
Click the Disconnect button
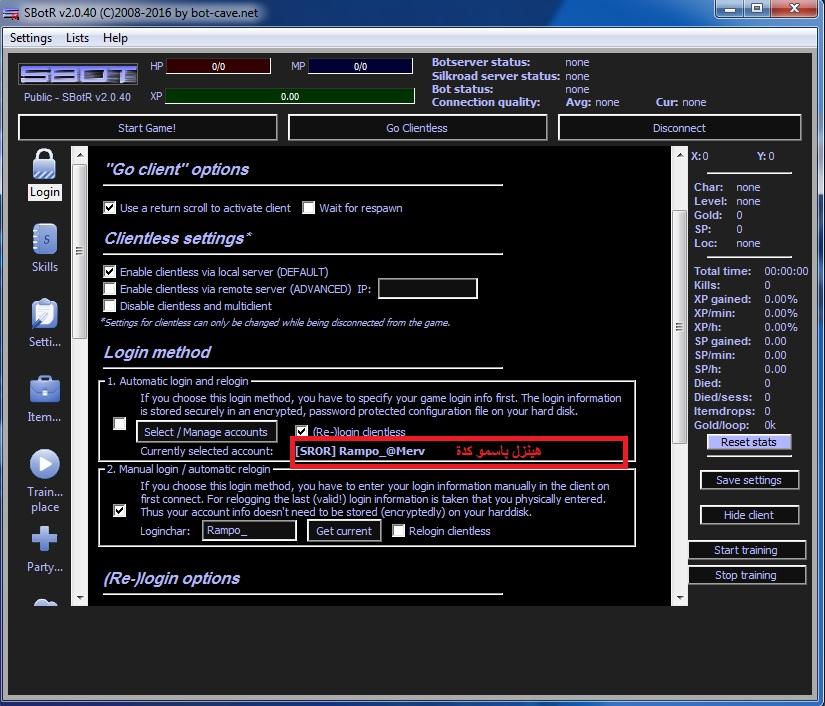coord(679,128)
